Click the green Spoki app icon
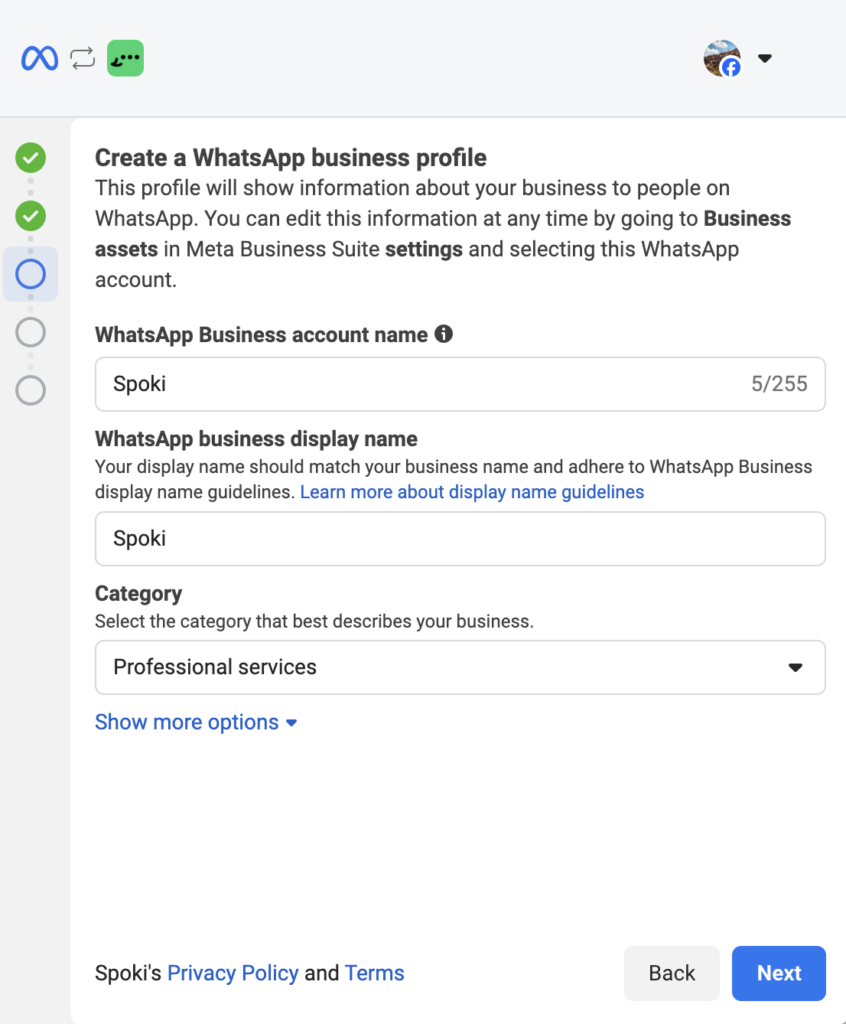Viewport: 846px width, 1024px height. tap(125, 59)
